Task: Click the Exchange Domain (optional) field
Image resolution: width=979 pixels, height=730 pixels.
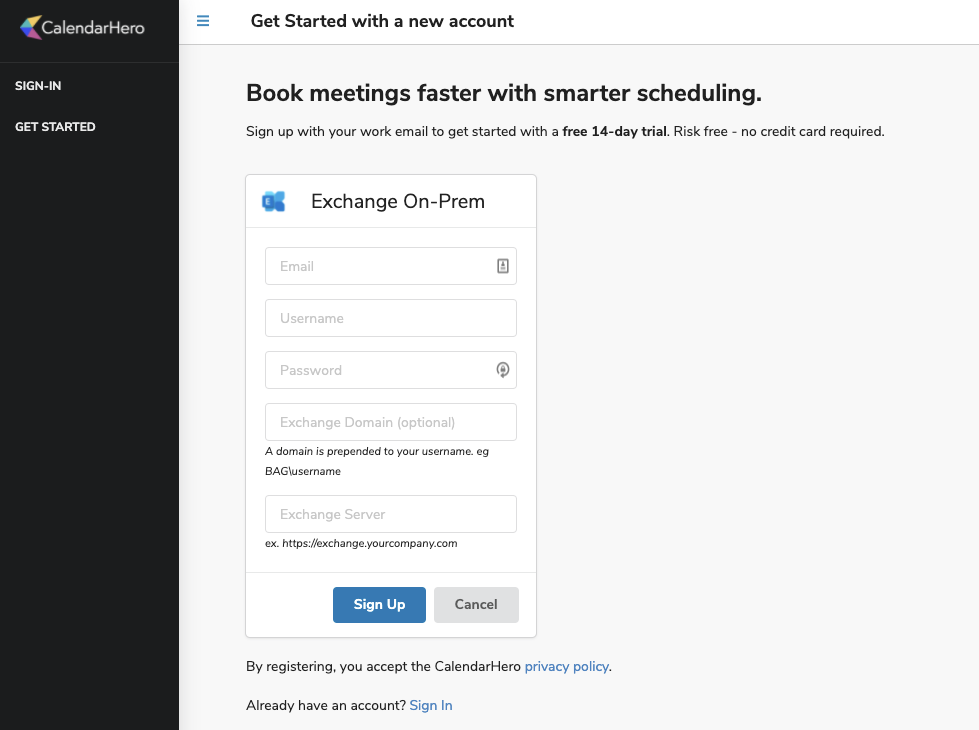Action: click(x=391, y=422)
